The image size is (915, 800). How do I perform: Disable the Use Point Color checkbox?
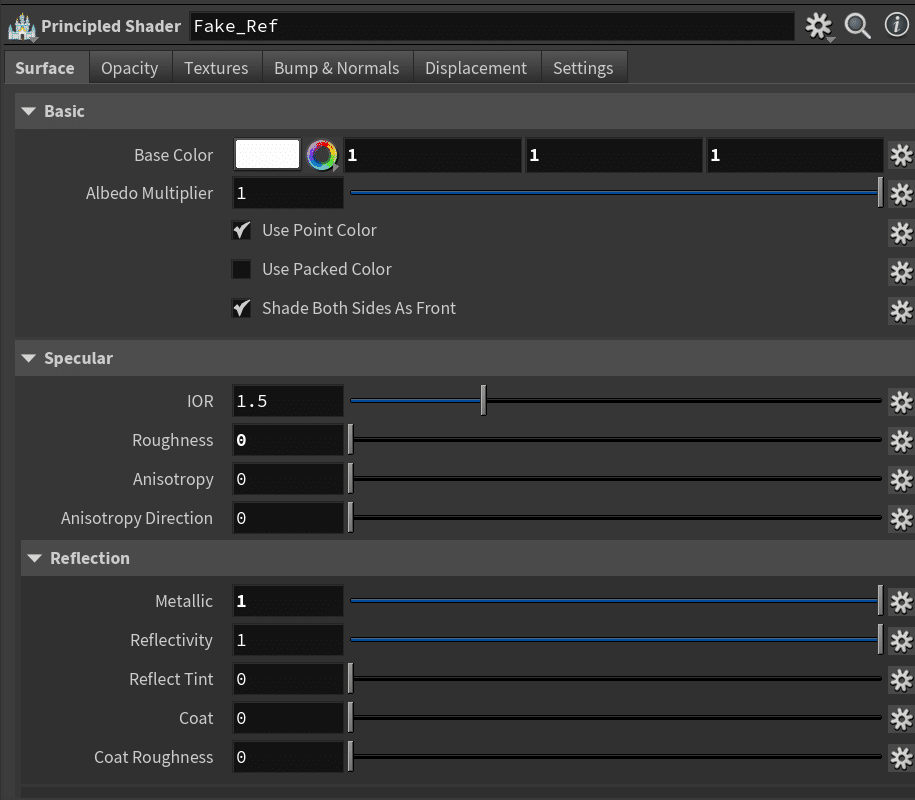242,231
